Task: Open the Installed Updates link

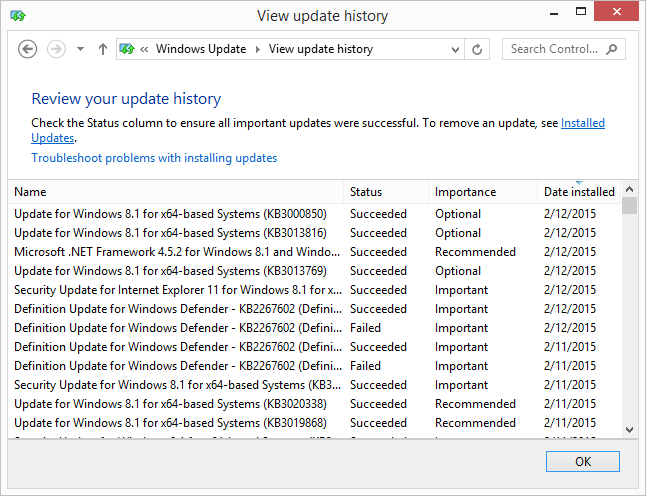Action: 583,123
